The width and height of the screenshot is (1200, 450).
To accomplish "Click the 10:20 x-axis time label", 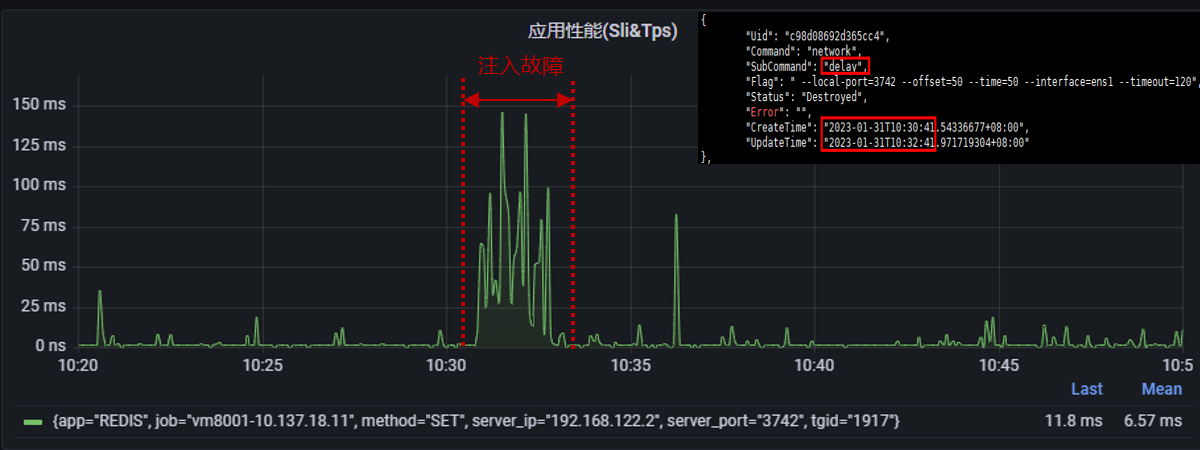I will click(x=78, y=366).
